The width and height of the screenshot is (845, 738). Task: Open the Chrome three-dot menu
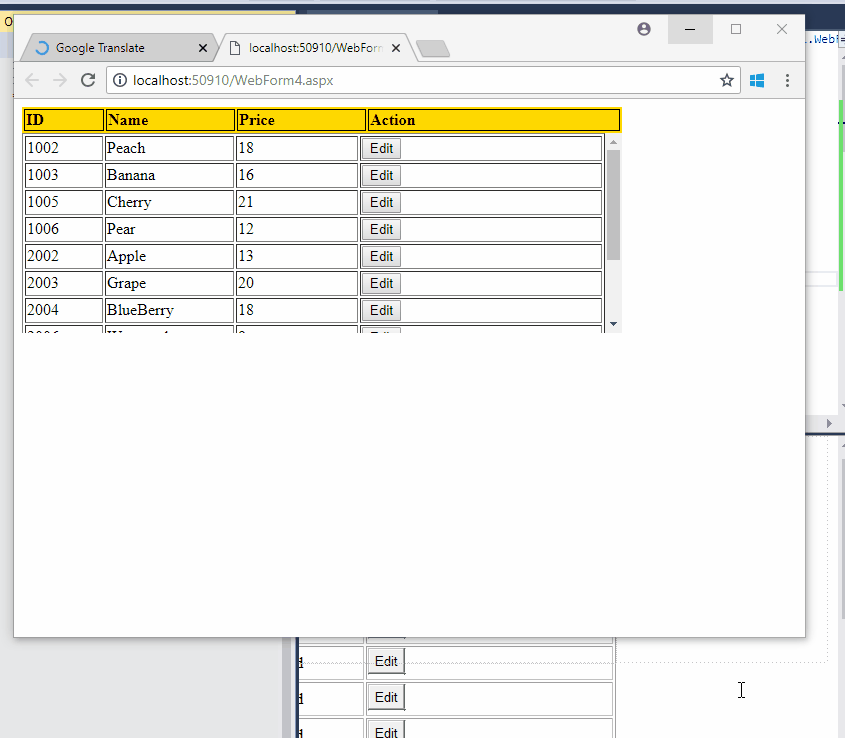pyautogui.click(x=788, y=80)
